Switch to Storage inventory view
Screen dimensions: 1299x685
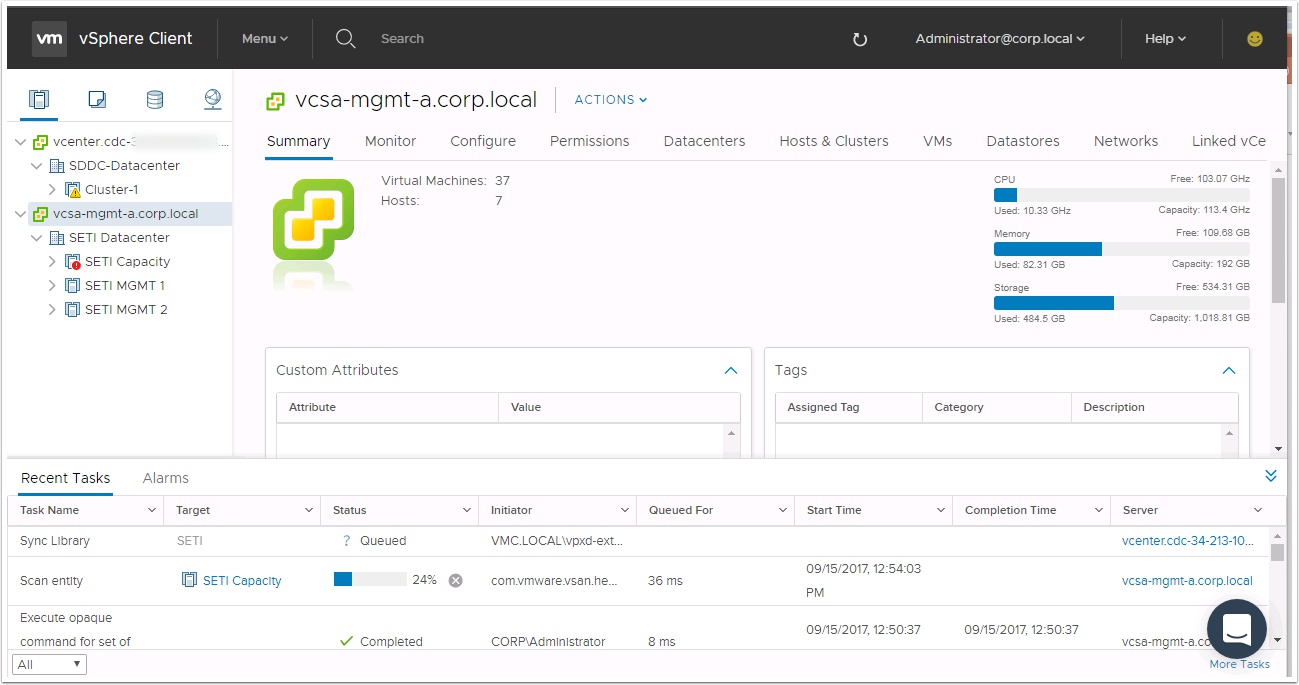click(x=154, y=99)
